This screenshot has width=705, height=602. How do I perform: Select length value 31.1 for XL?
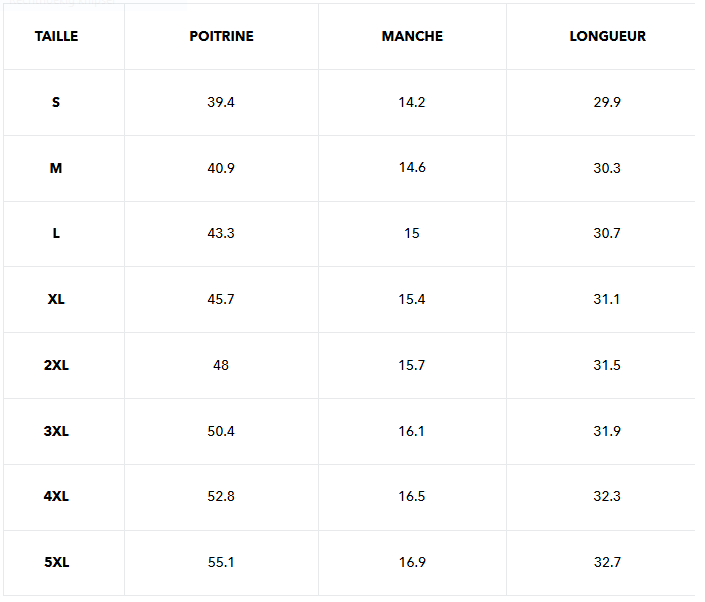(x=606, y=299)
